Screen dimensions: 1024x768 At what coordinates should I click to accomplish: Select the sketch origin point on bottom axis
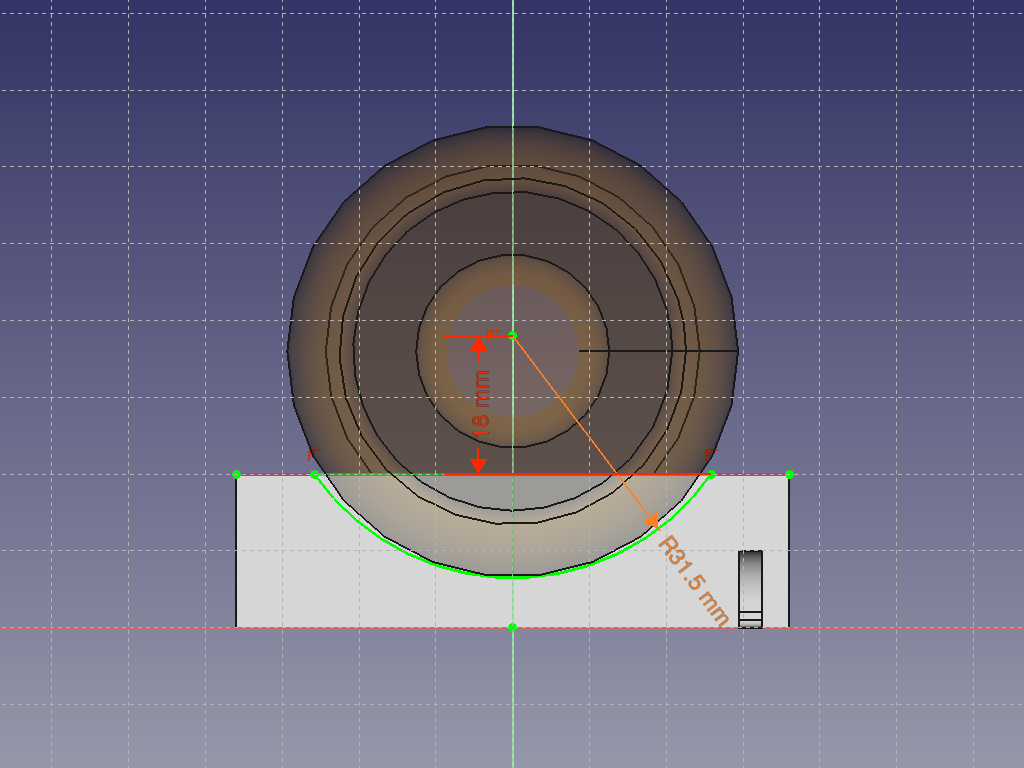(513, 628)
